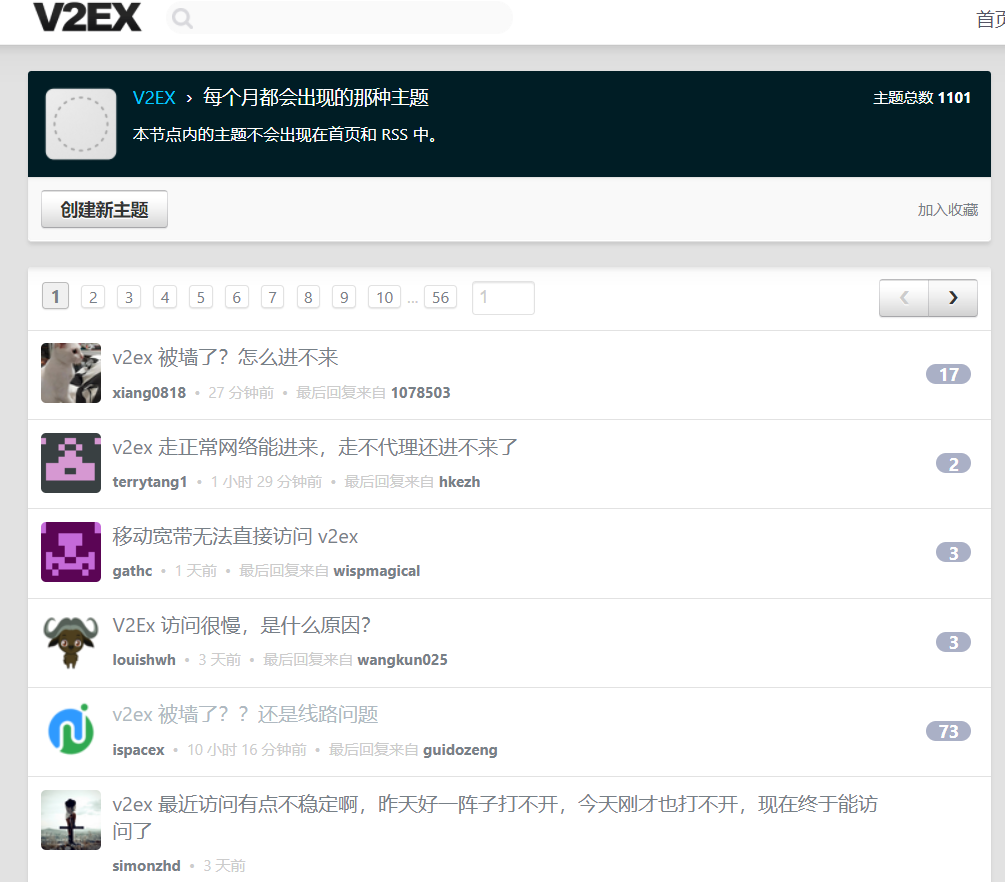Click the search magnifier icon
This screenshot has height=882, width=1005.
(x=182, y=18)
